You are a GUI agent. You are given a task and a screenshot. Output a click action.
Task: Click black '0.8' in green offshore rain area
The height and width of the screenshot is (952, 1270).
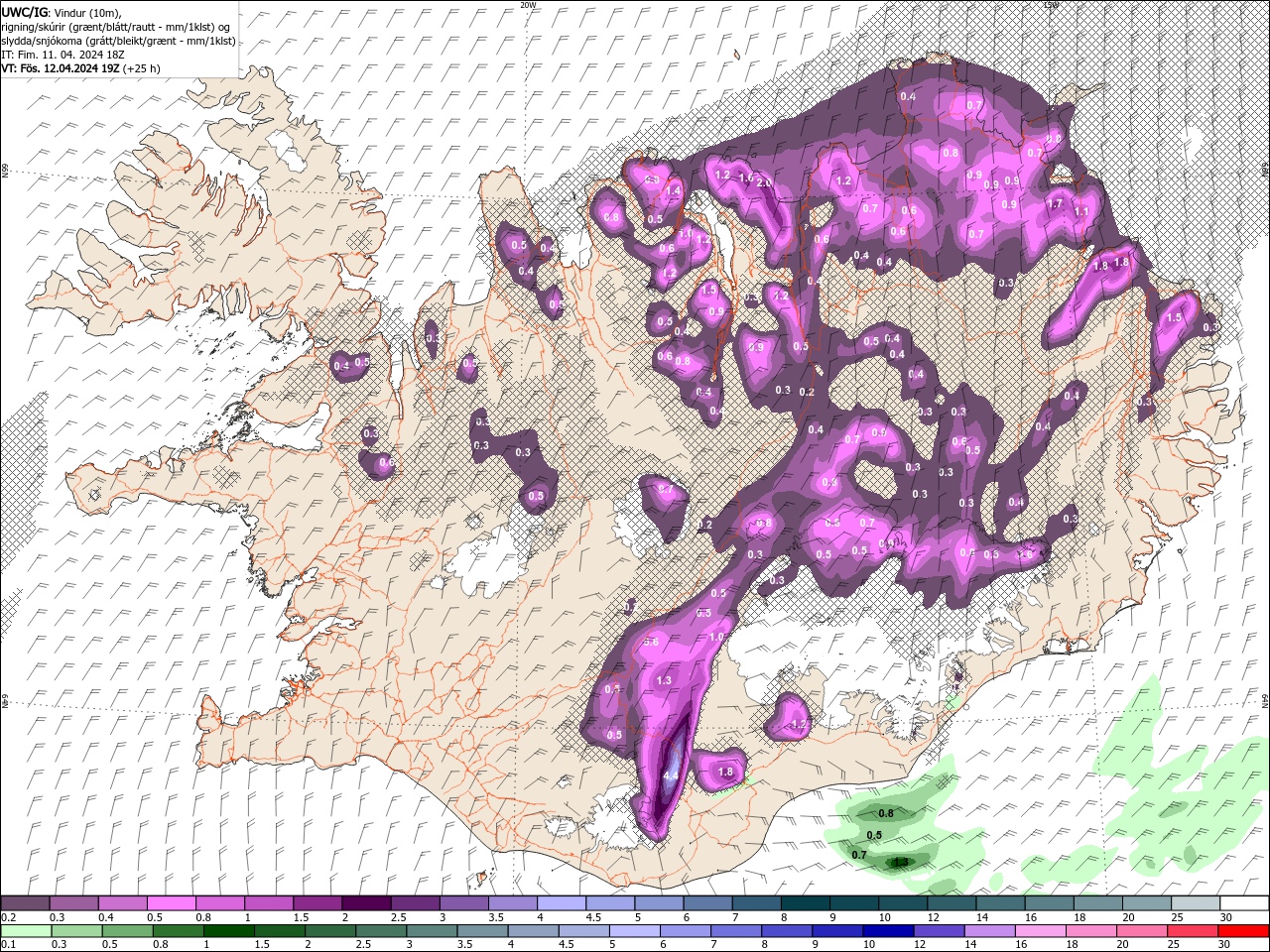pyautogui.click(x=887, y=813)
